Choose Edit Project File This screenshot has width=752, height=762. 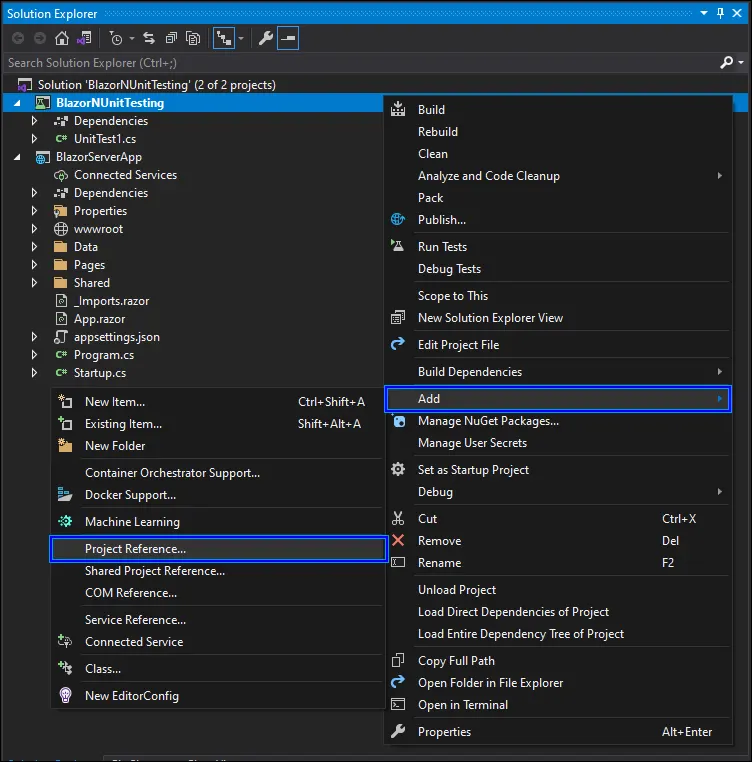coord(558,345)
